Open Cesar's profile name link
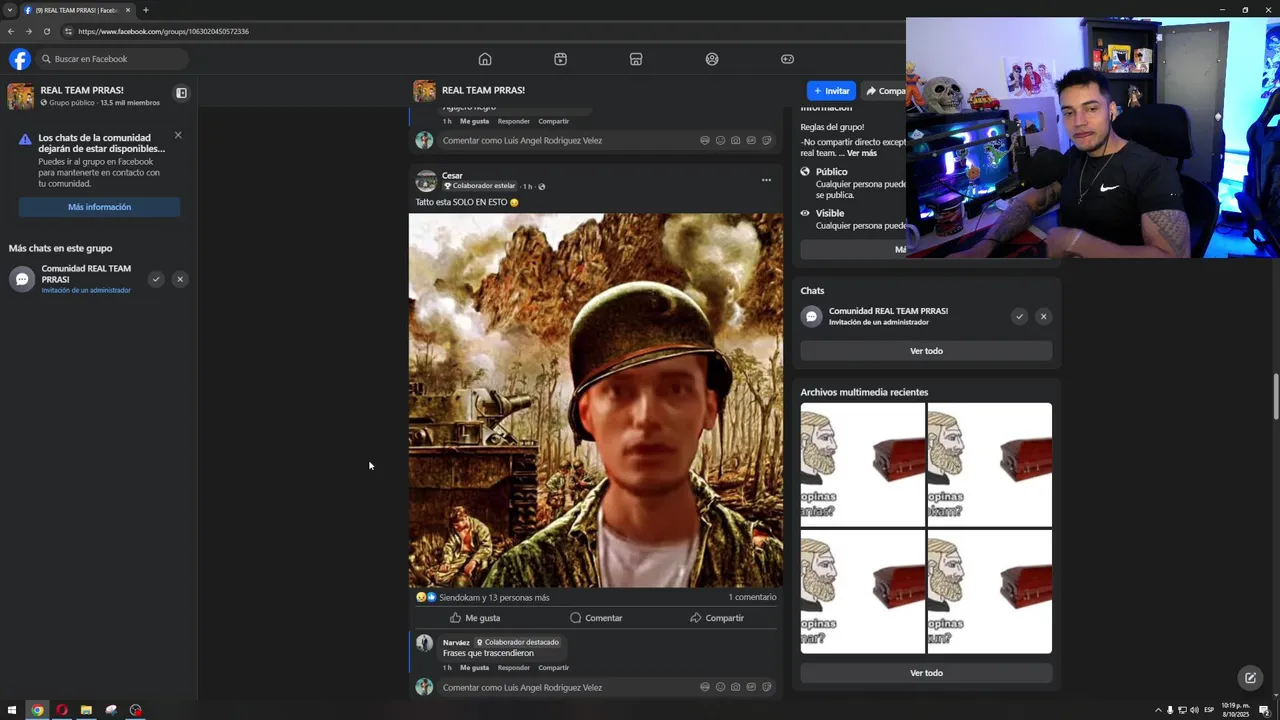Screen dimensions: 1280x720 (x=452, y=176)
